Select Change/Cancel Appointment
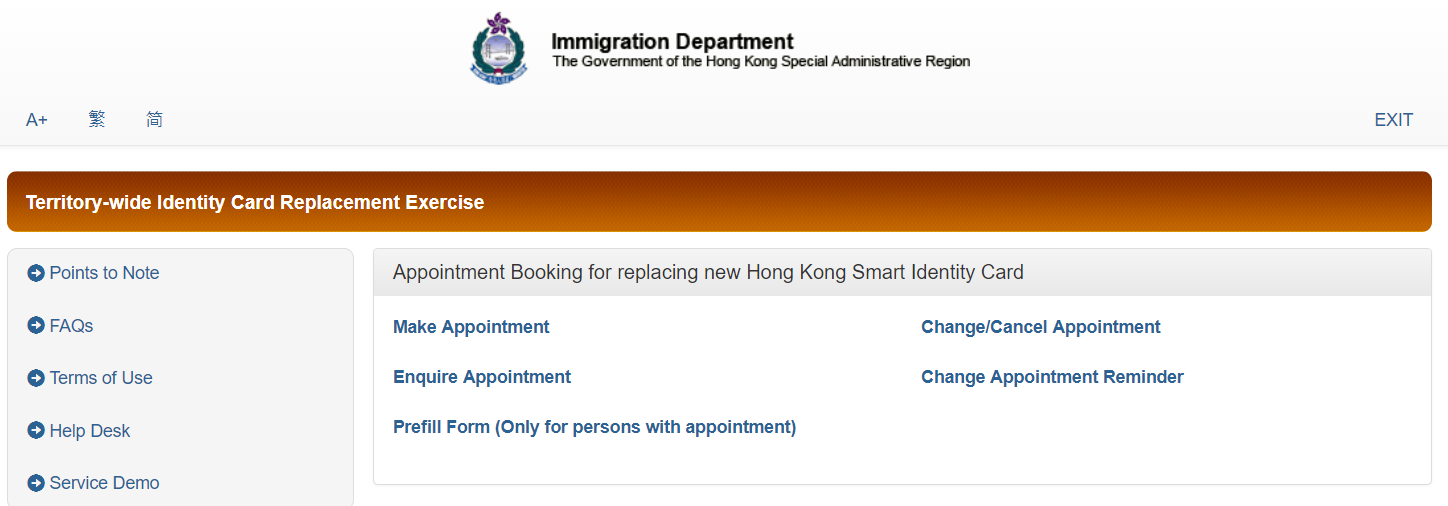The height and width of the screenshot is (506, 1448). coord(1041,327)
